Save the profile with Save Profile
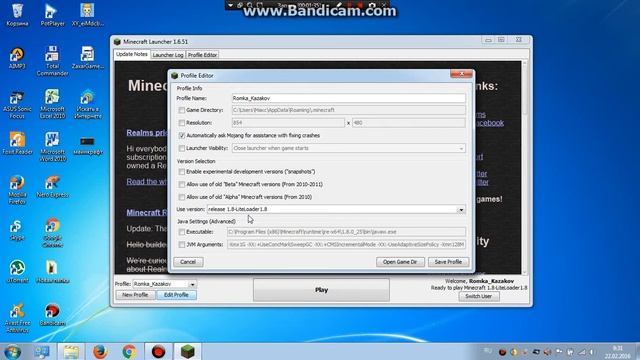Viewport: 640px width, 360px height. point(448,262)
